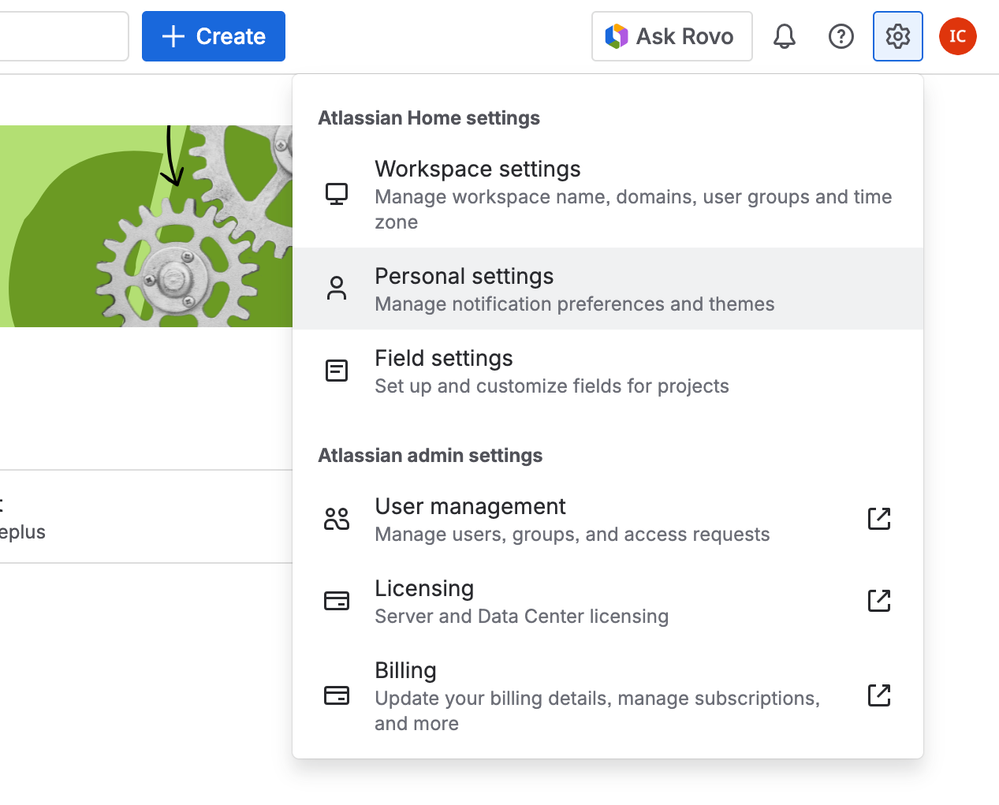999x805 pixels.
Task: Click the Workspace settings monitor icon
Action: 337,194
